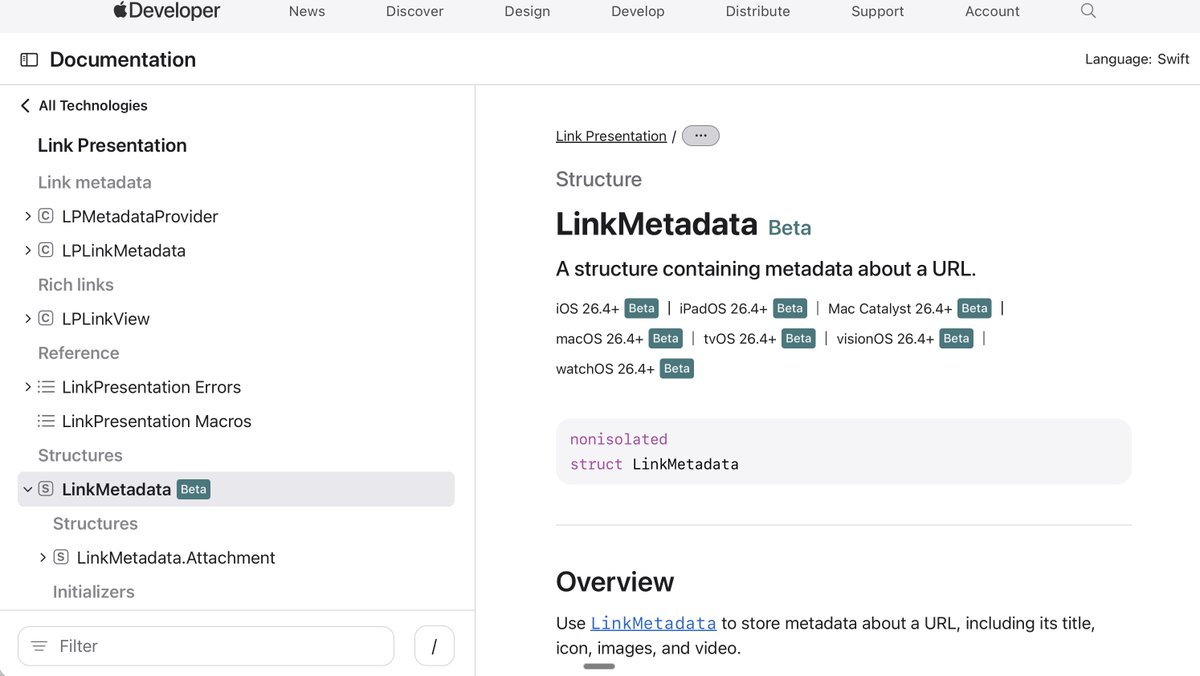Open the Account menu
The image size is (1200, 676).
coord(992,11)
